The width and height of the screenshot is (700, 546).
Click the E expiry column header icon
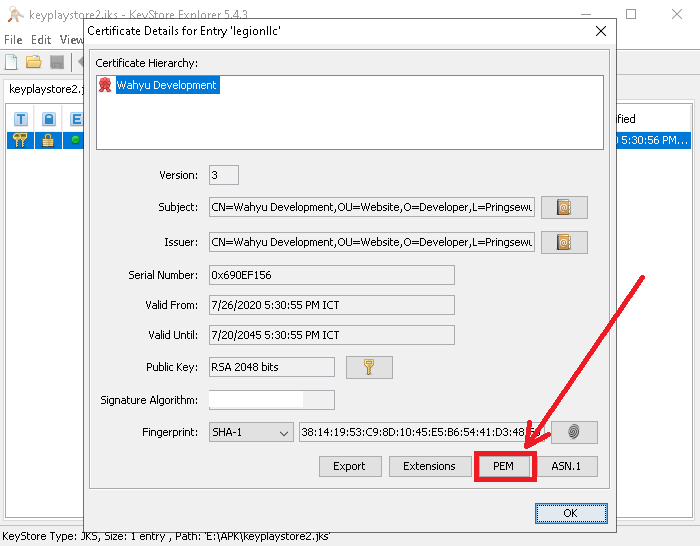[x=76, y=119]
